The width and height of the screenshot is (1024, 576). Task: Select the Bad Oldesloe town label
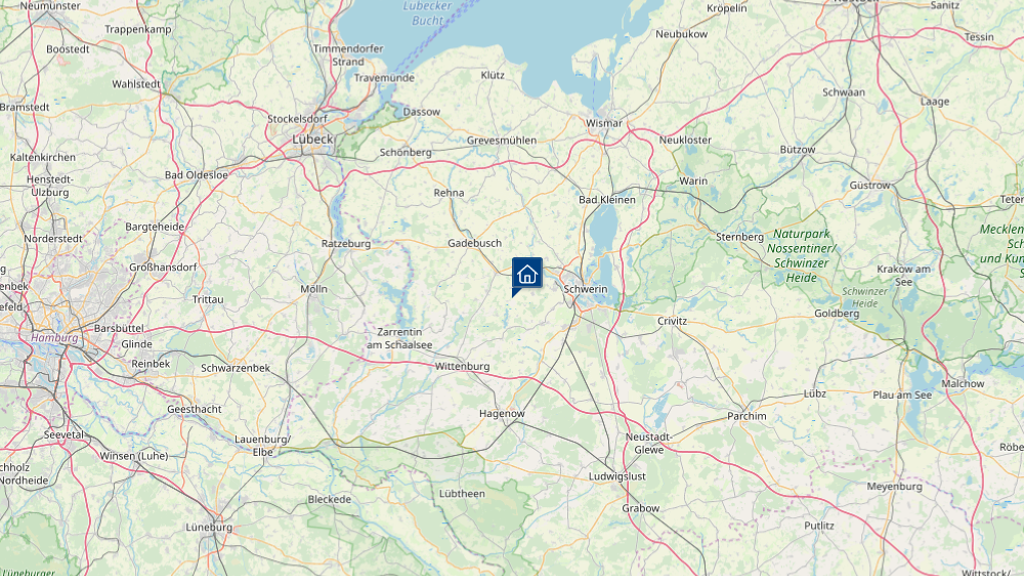(x=197, y=175)
